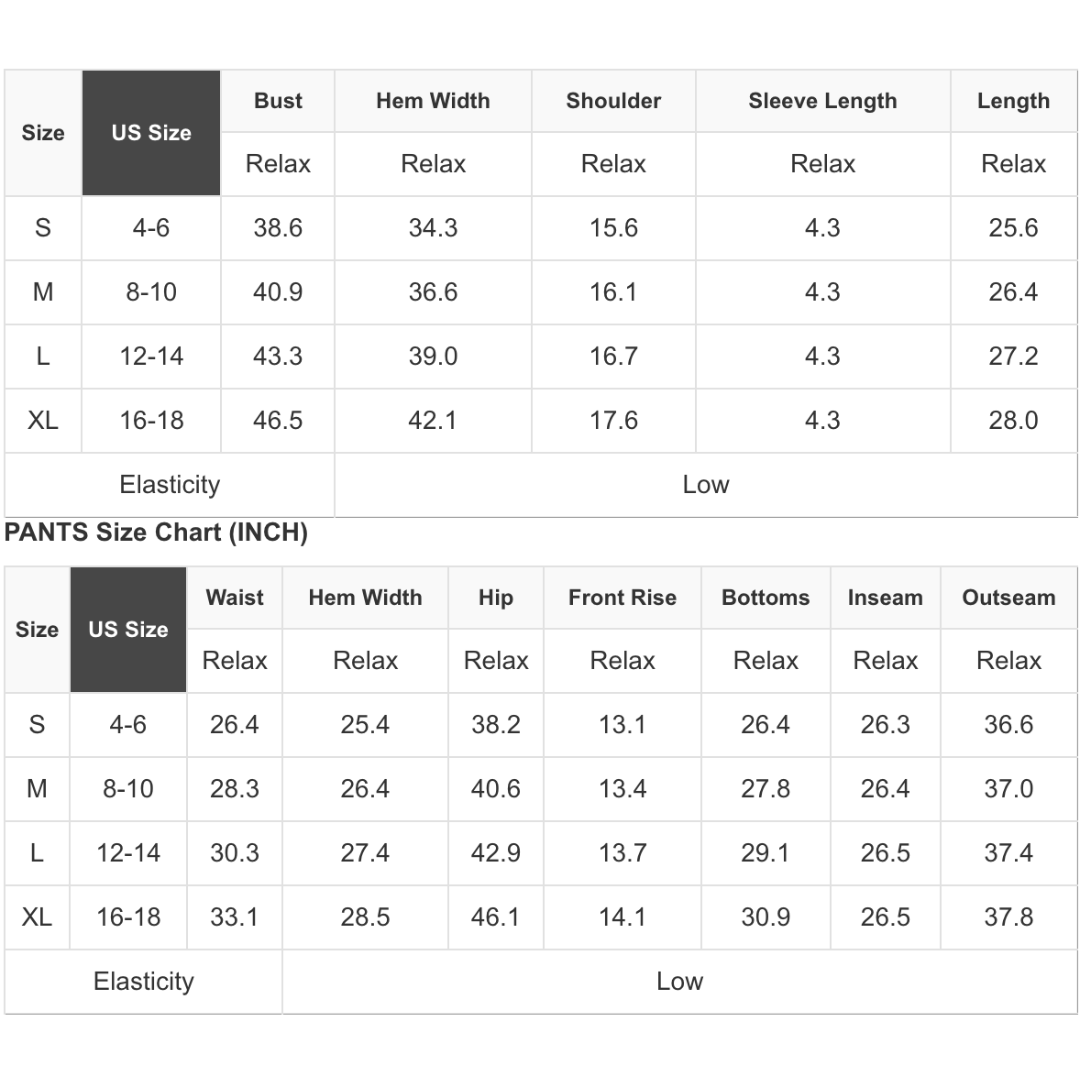The image size is (1080, 1080).
Task: Select the 17.6 shoulder measurement cell
Action: [x=613, y=420]
